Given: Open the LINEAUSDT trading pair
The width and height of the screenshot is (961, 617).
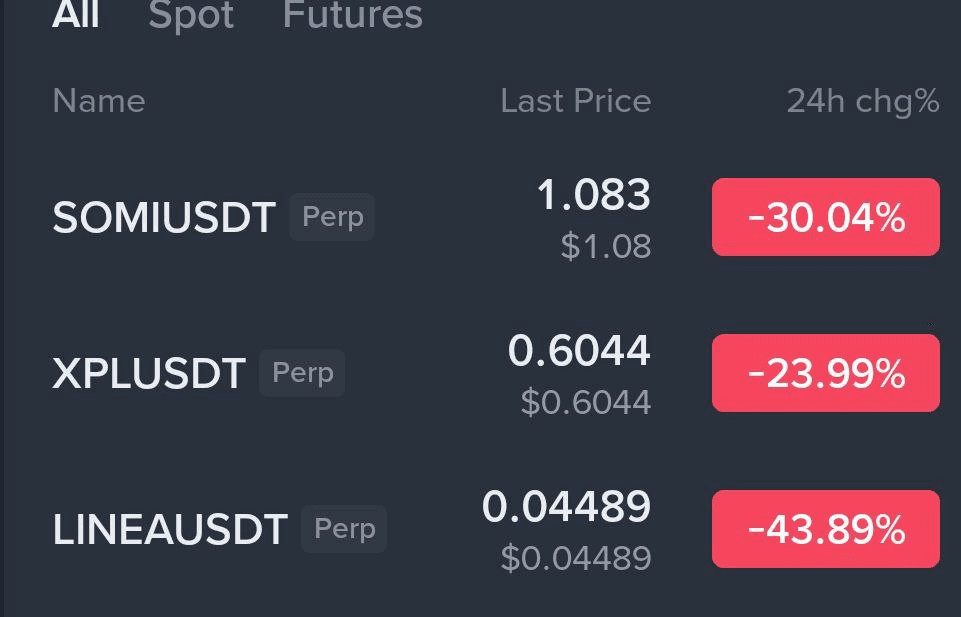Looking at the screenshot, I should coord(170,529).
